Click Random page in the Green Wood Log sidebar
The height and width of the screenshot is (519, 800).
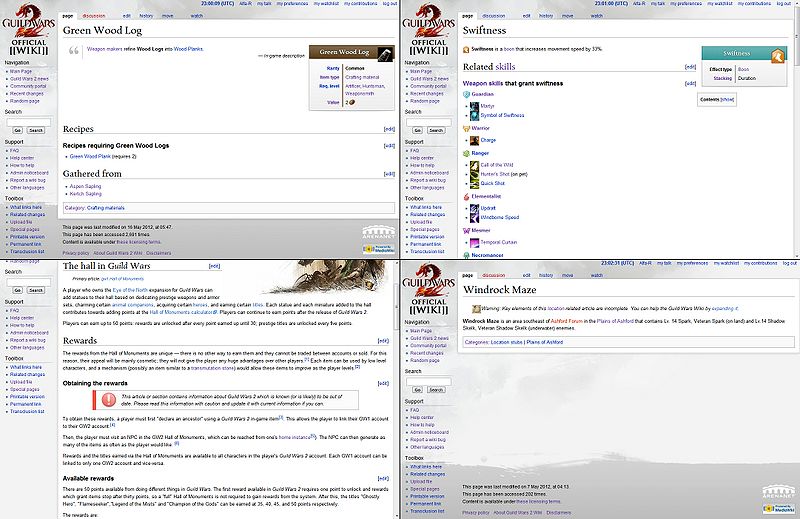click(x=24, y=101)
